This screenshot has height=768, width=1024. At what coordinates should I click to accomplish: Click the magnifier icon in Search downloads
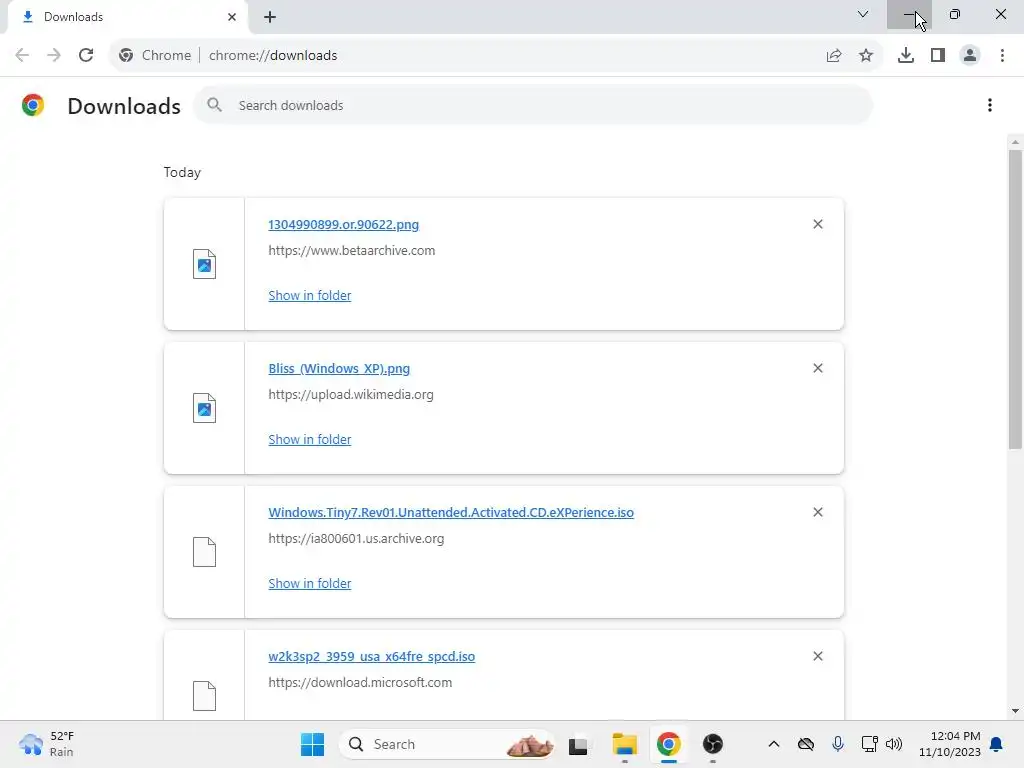tap(214, 104)
